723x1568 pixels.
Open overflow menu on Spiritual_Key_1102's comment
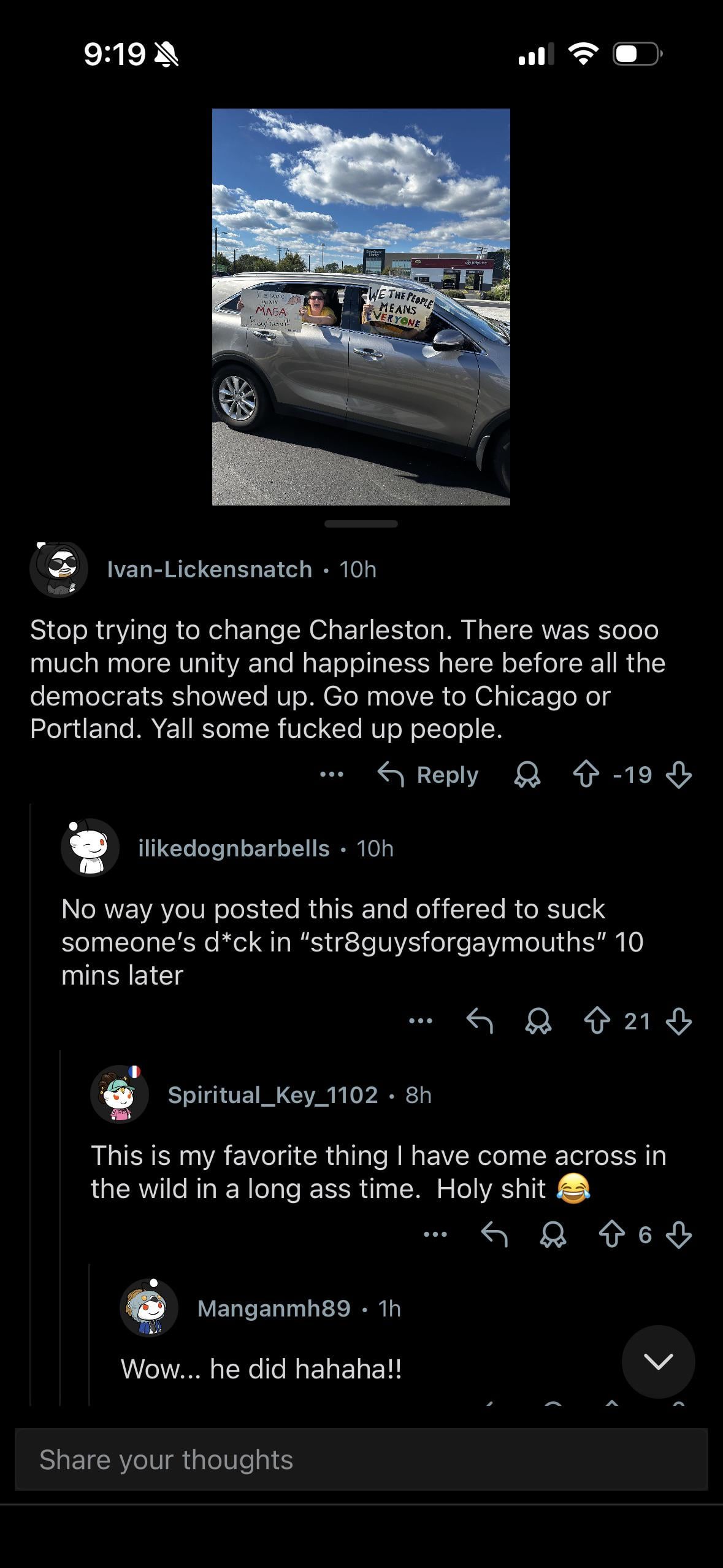[435, 1235]
